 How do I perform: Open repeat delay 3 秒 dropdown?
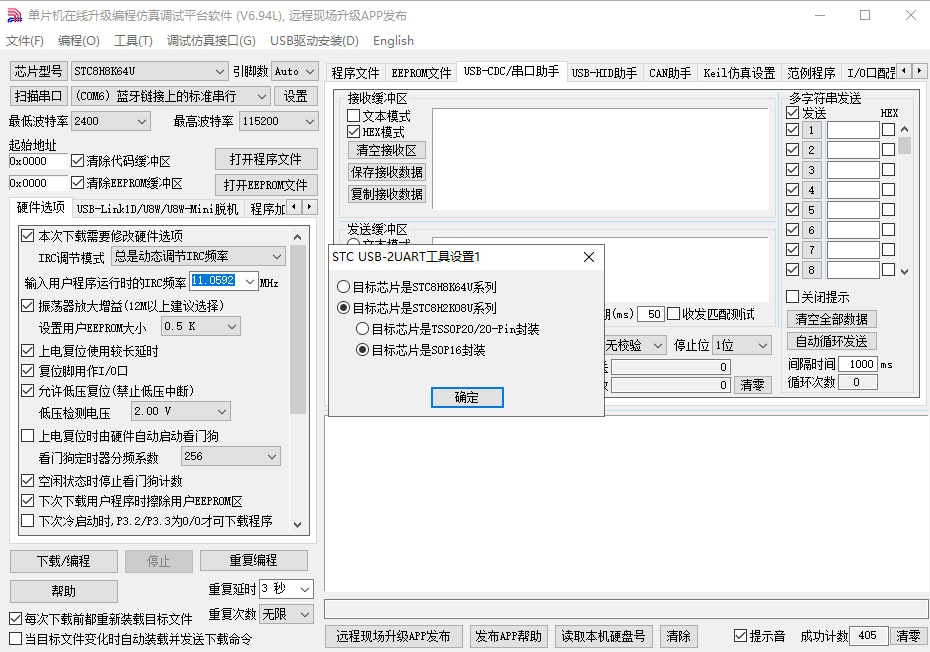click(x=286, y=589)
